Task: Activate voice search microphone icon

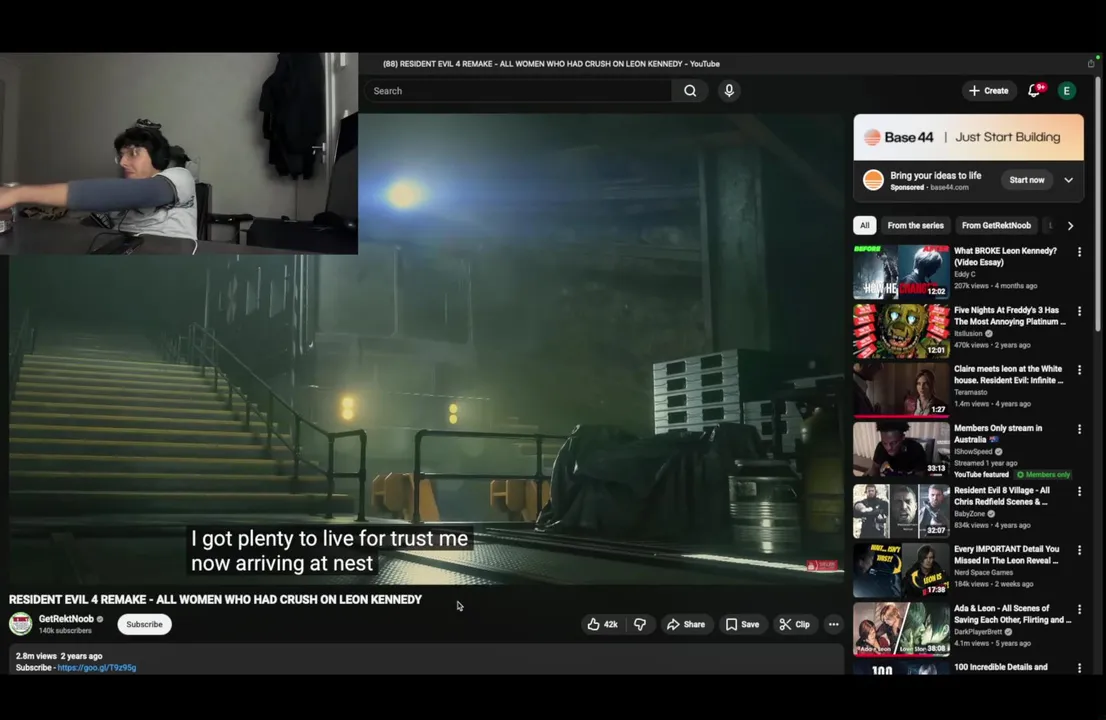Action: click(x=729, y=91)
